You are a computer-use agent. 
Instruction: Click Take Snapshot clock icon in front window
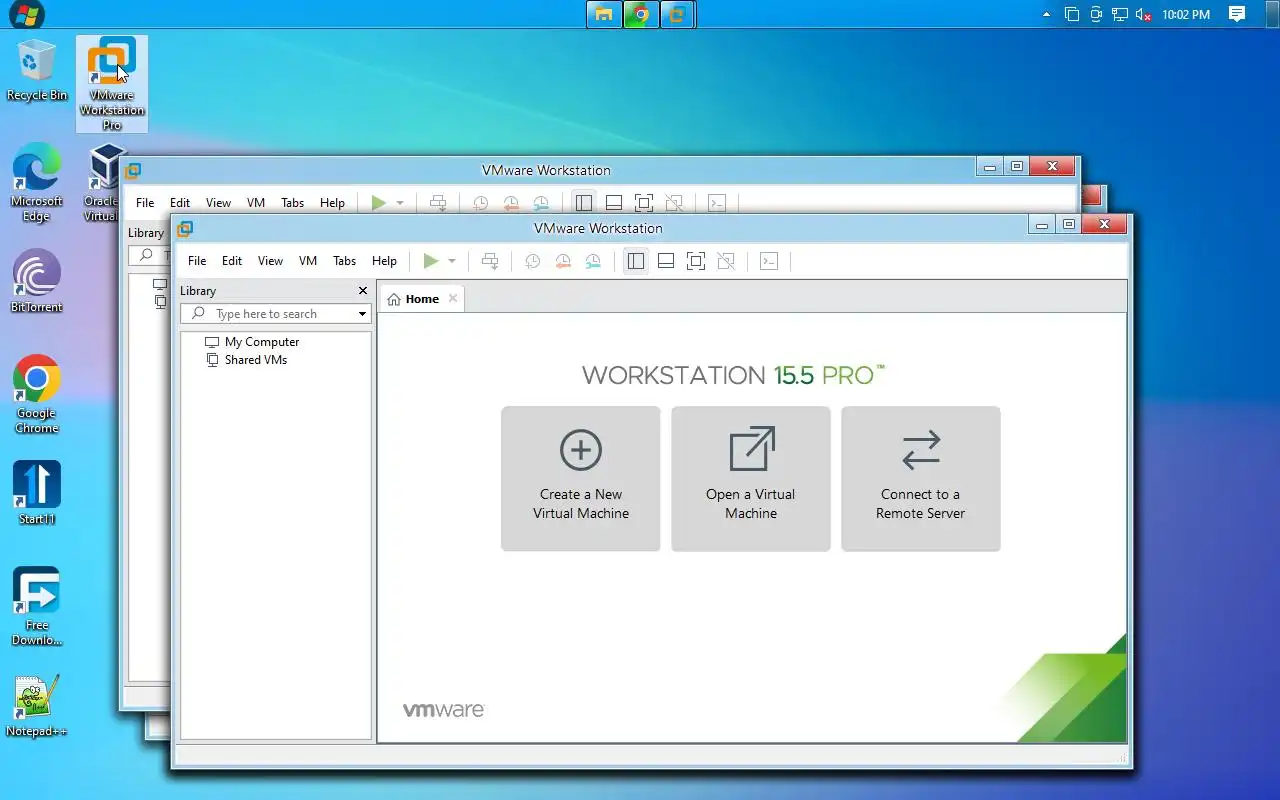coord(533,261)
